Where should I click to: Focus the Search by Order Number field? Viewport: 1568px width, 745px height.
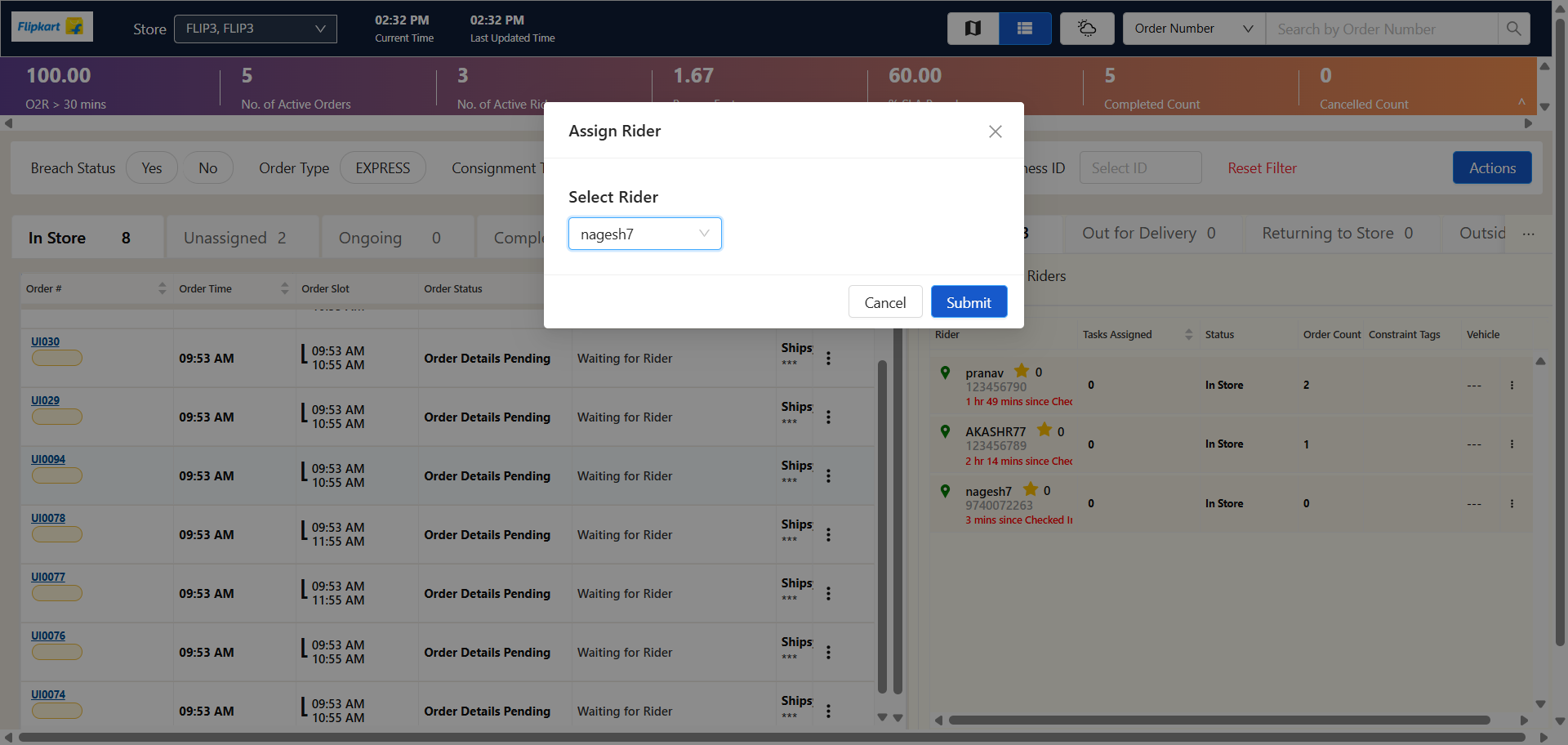click(x=1382, y=29)
